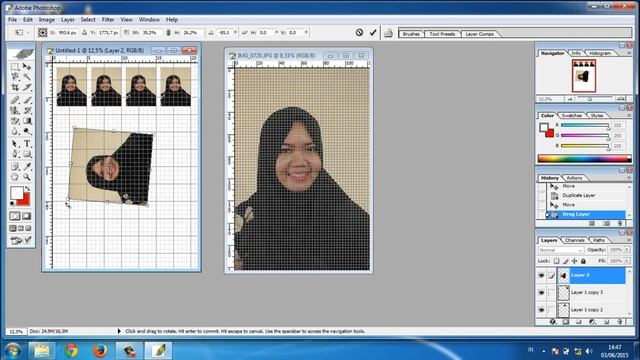
Task: Open the Tool Presets tab
Action: [442, 34]
